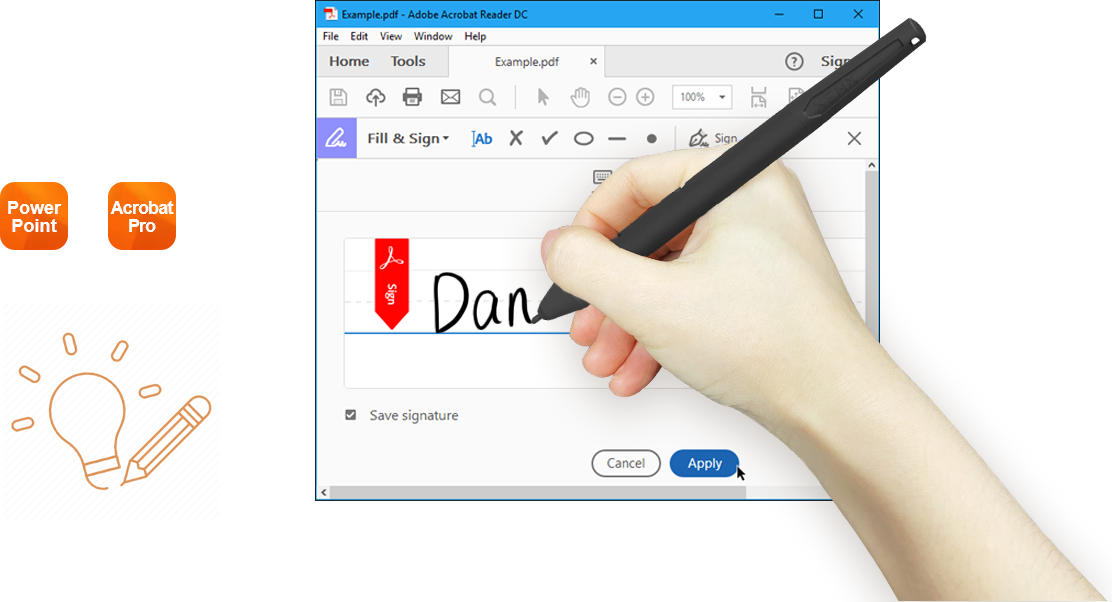The image size is (1112, 602).
Task: Close the Example.pdf document tab
Action: point(593,61)
